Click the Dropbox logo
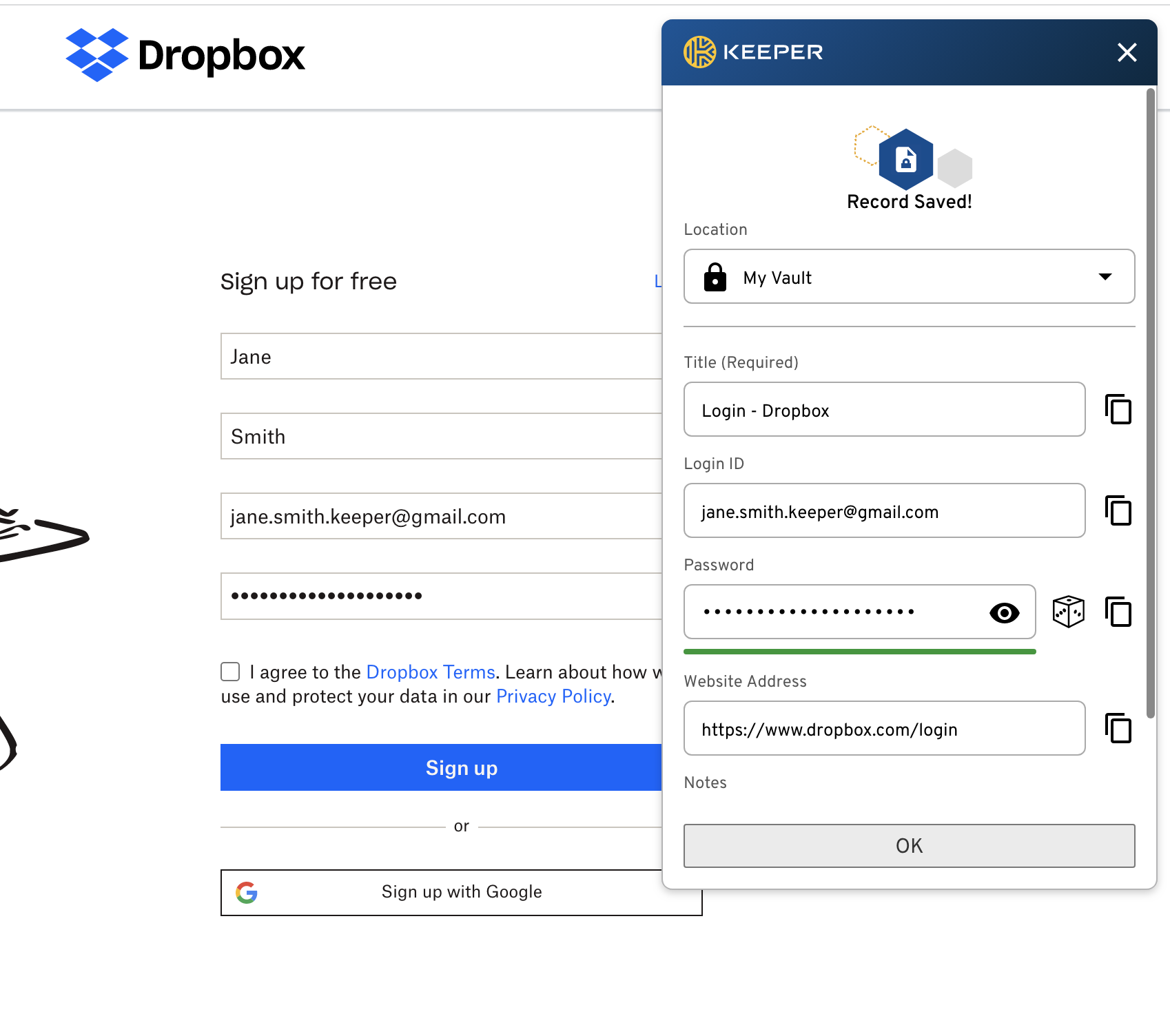The width and height of the screenshot is (1170, 1036). (185, 54)
